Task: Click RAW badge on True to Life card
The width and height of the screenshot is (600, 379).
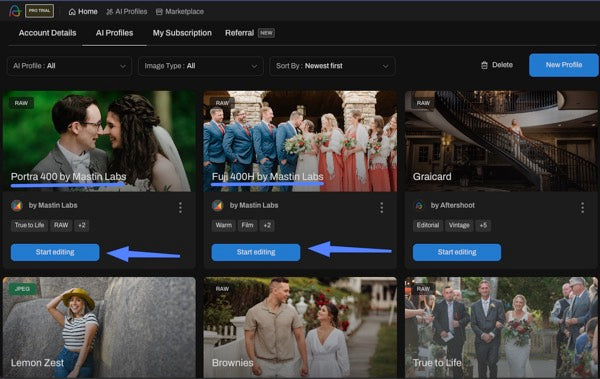Action: [423, 289]
